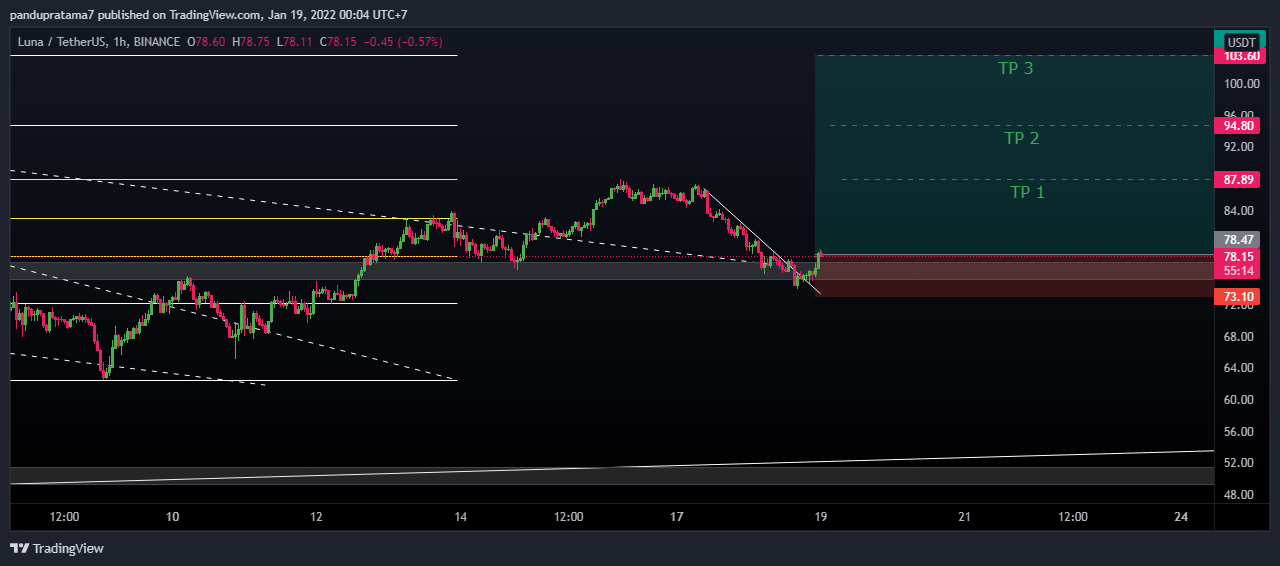Click the 52.00 price scale label

pos(1240,463)
